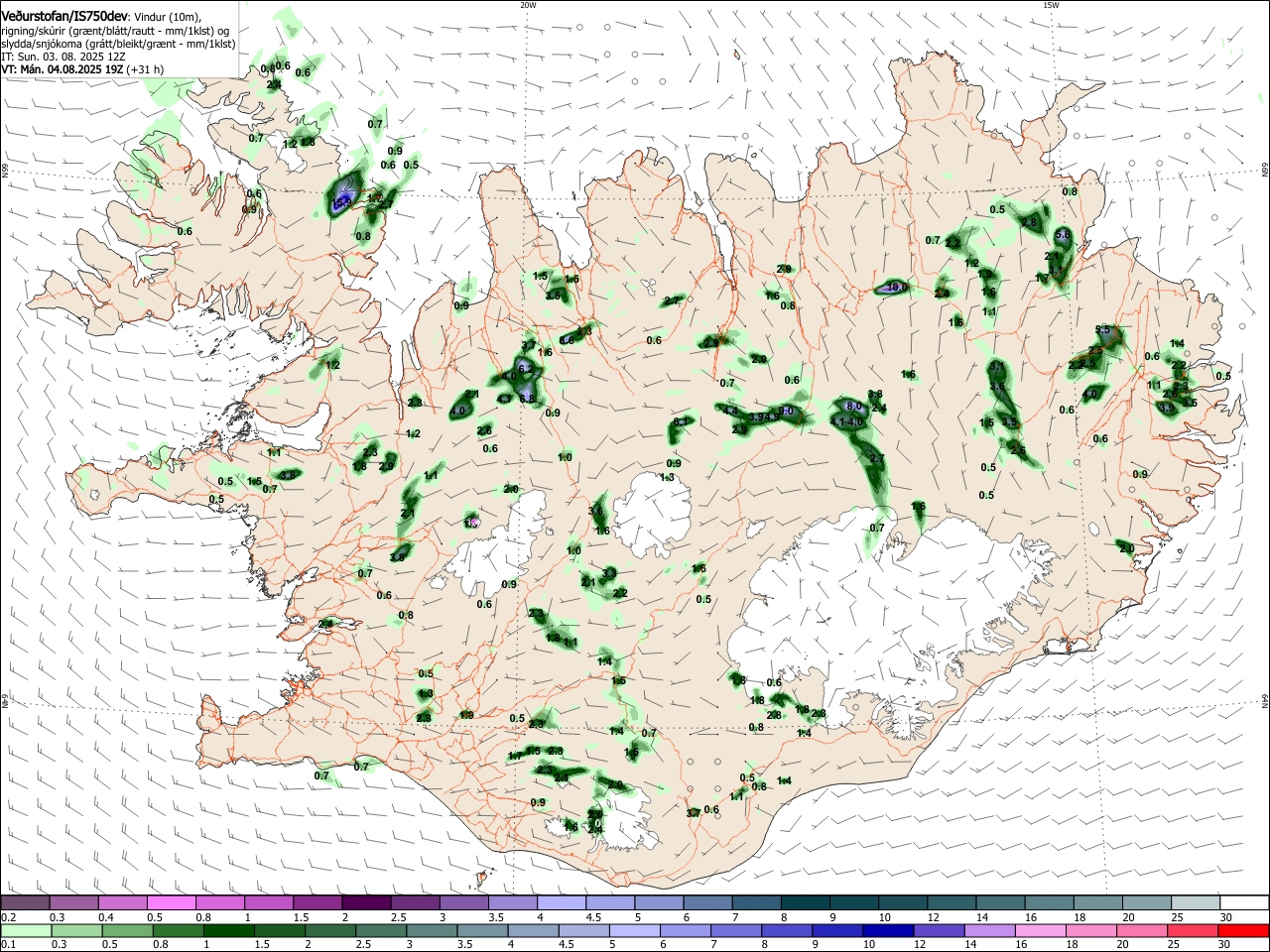Pick the dark purple snow swatch between 2 and 2.5
The image size is (1270, 952).
(x=366, y=902)
